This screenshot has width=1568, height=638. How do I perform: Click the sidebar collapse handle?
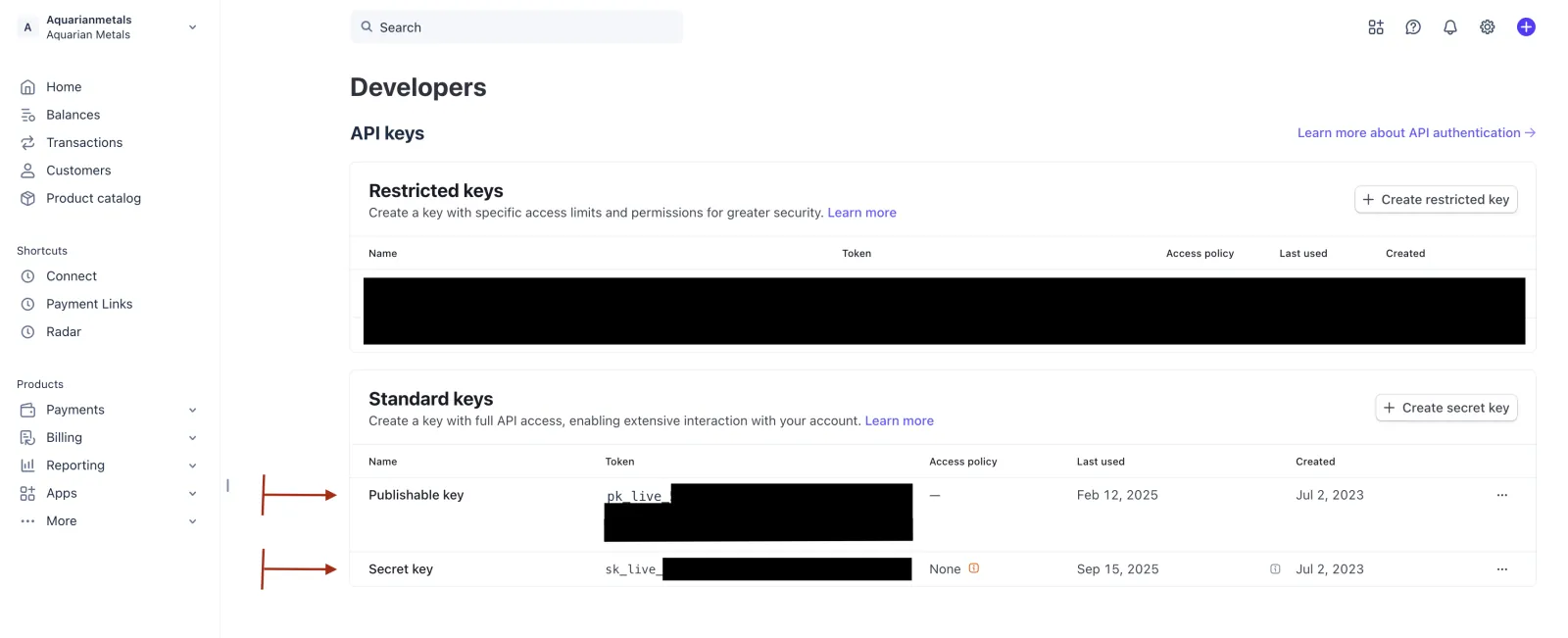pos(227,485)
